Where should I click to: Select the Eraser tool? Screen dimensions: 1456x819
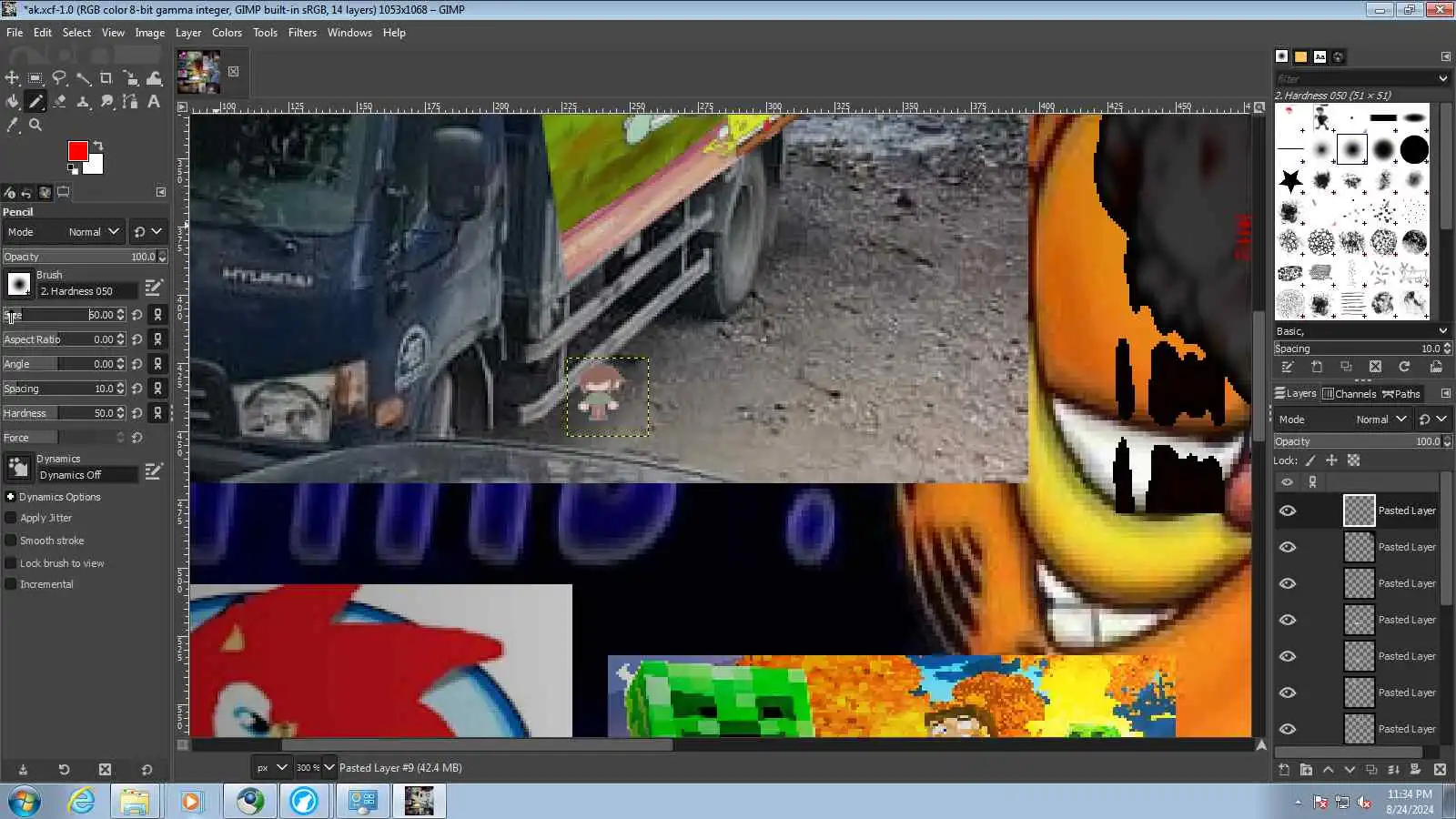click(x=59, y=102)
